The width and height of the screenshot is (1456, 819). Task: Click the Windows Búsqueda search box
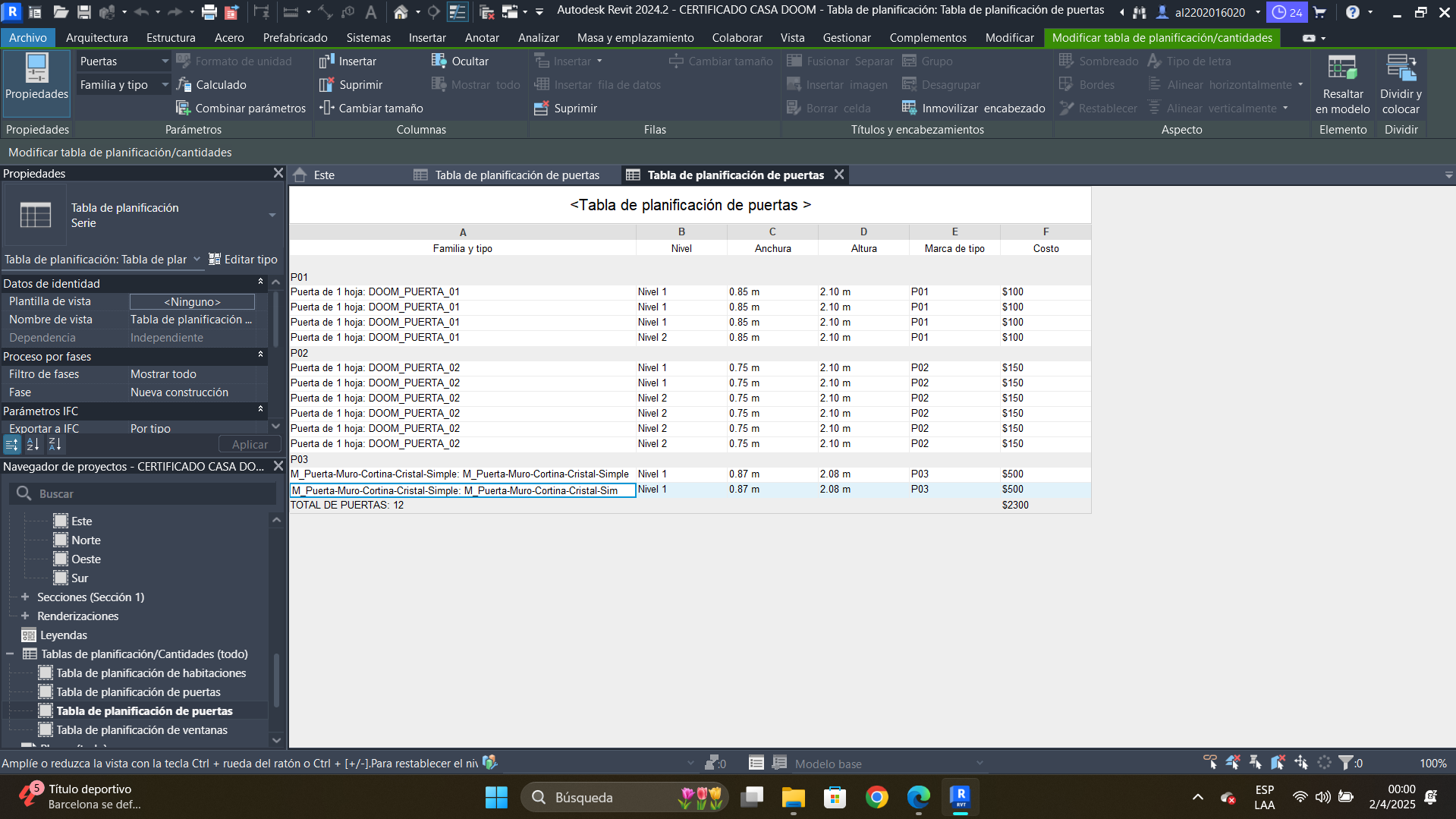click(624, 797)
